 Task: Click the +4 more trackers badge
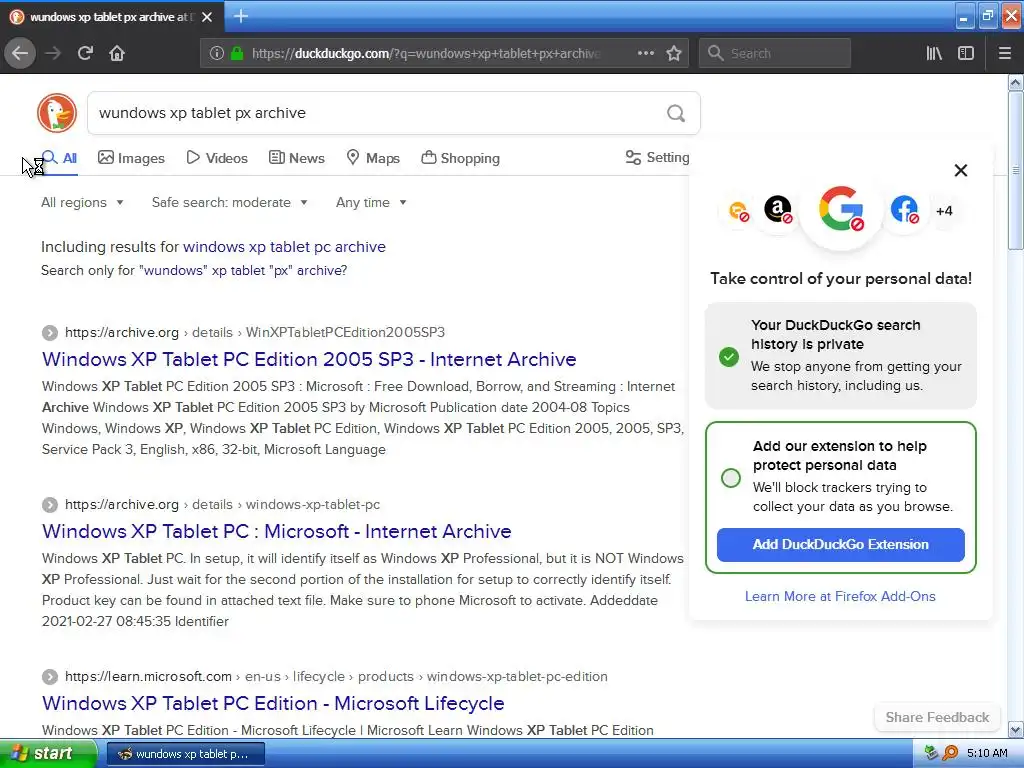[x=944, y=211]
